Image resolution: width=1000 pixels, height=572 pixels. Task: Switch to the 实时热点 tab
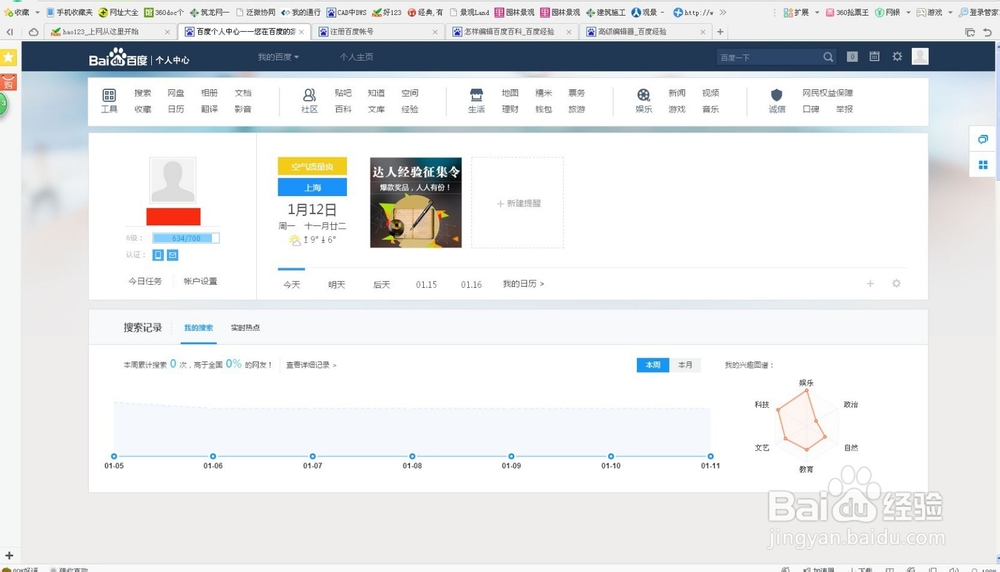[x=246, y=328]
